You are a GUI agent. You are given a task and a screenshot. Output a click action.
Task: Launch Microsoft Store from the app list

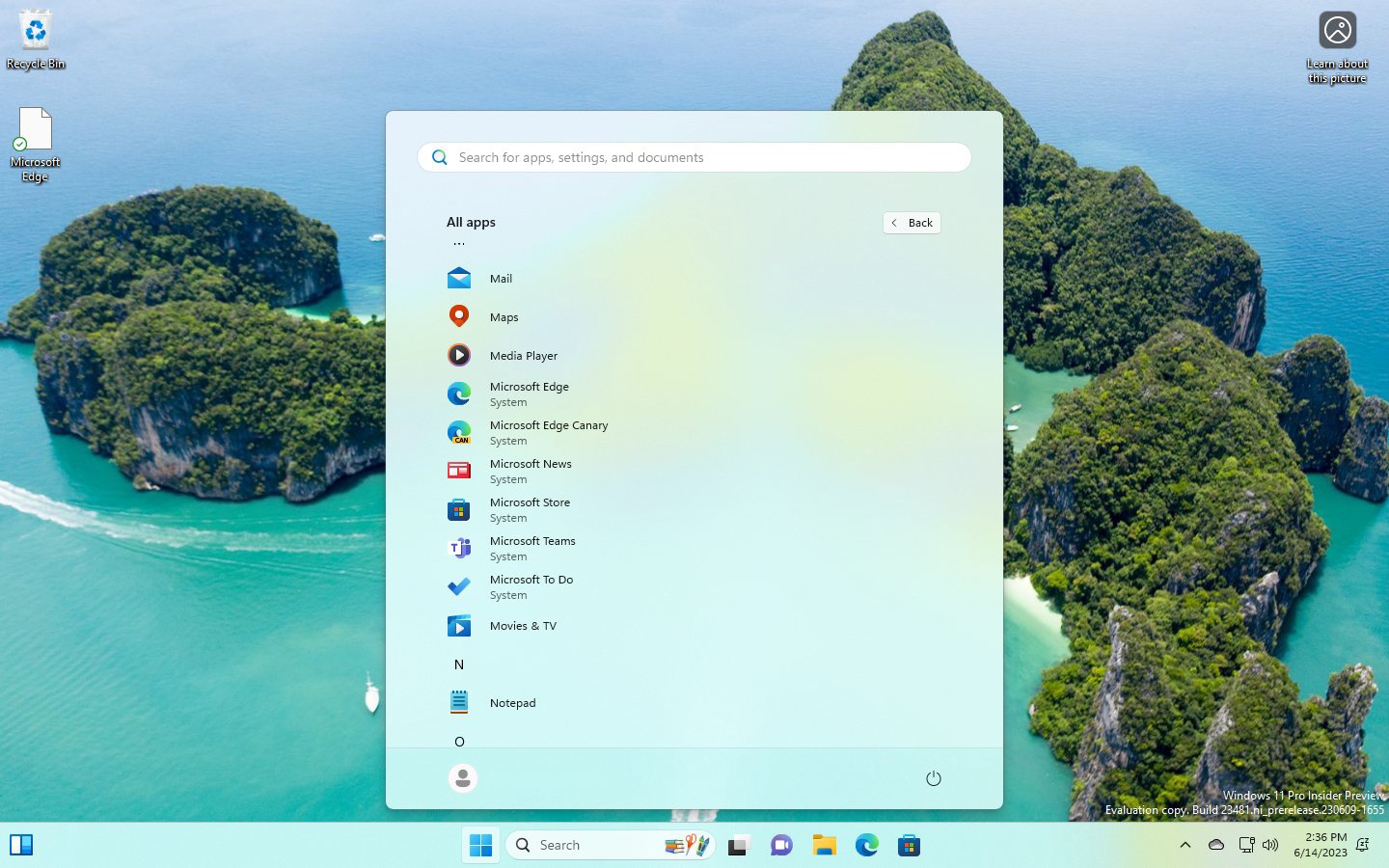tap(530, 509)
